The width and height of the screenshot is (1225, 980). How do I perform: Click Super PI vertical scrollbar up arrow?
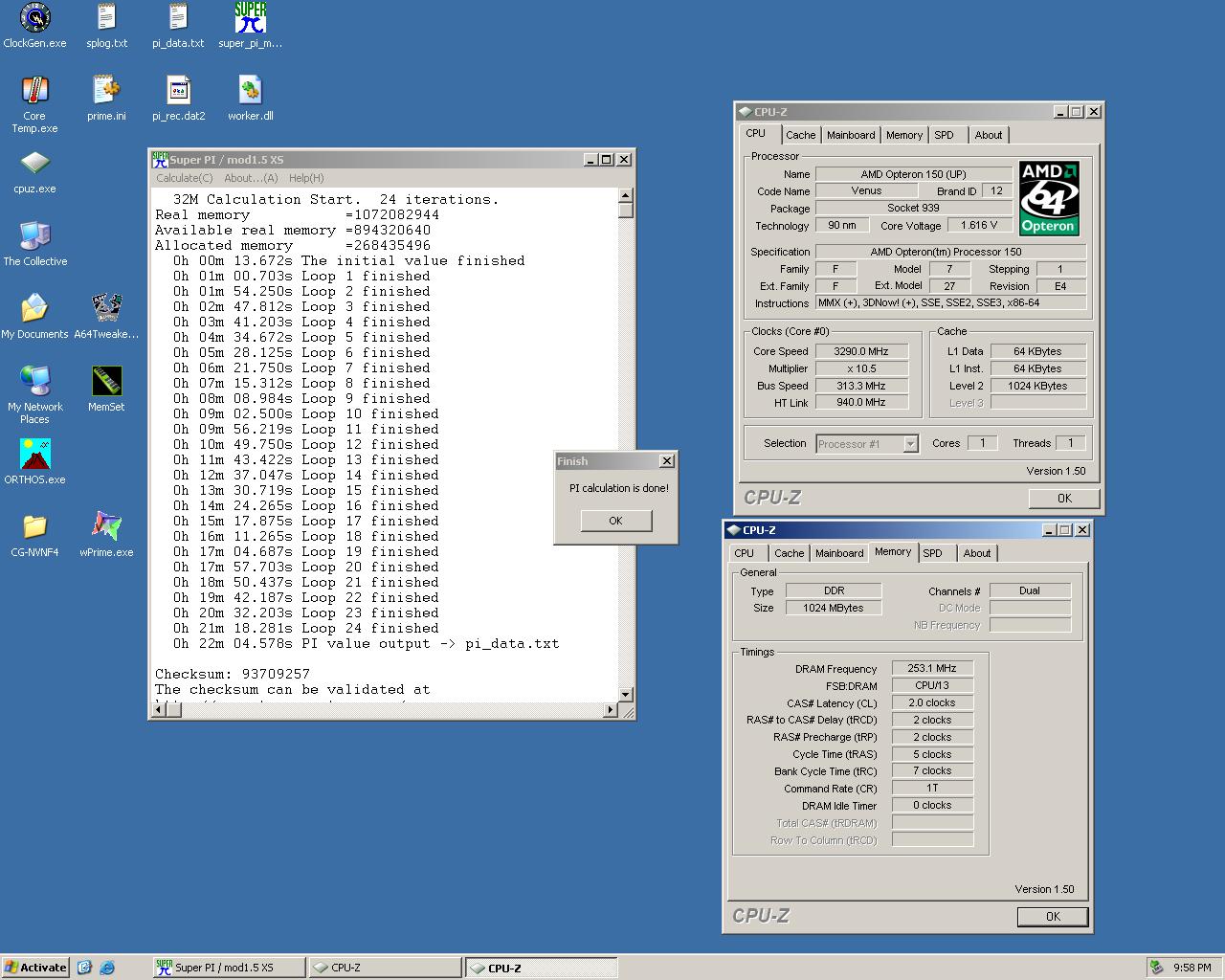click(x=626, y=196)
